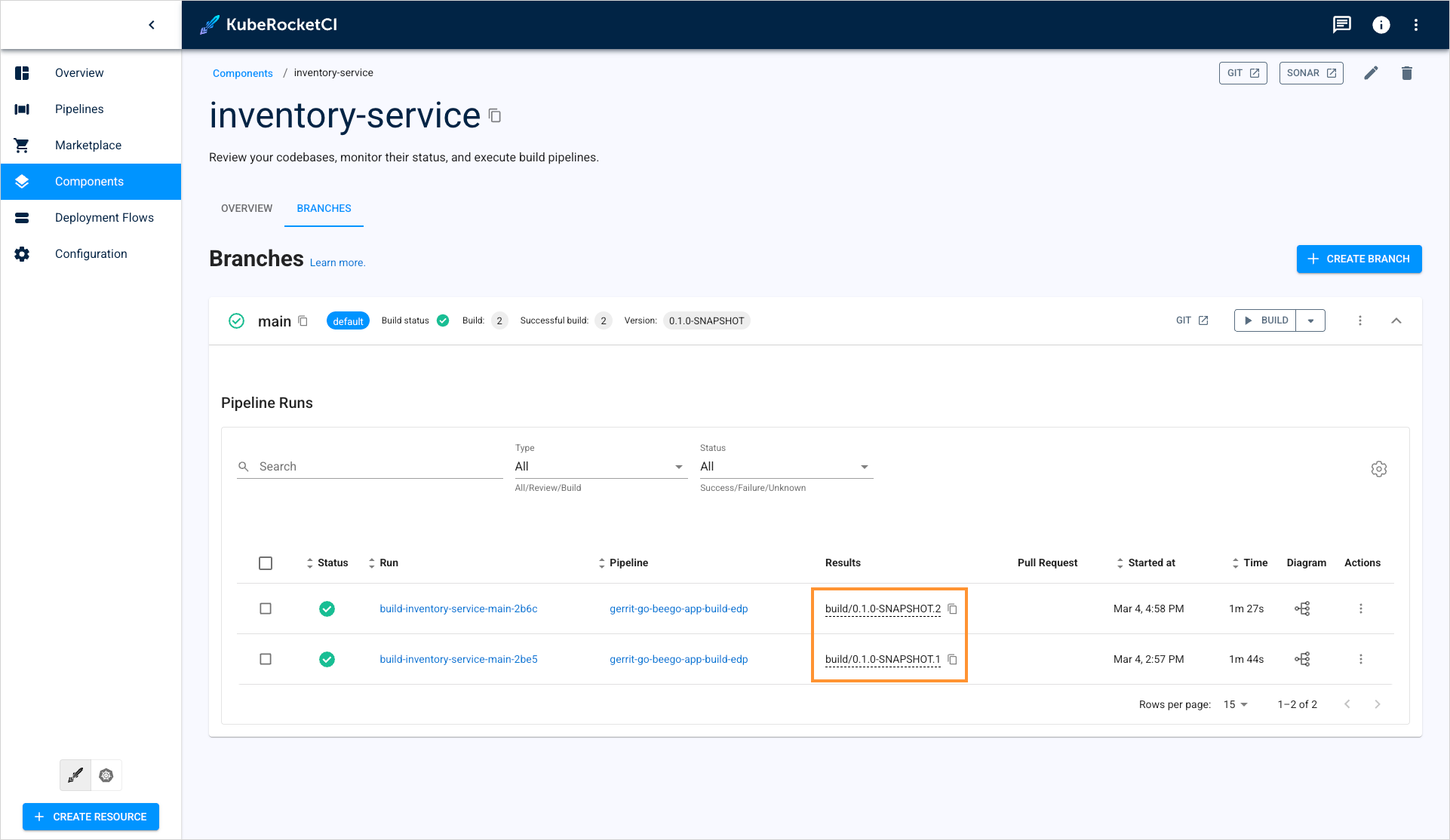Open the three-dot actions menu for first pipeline run

coord(1361,608)
